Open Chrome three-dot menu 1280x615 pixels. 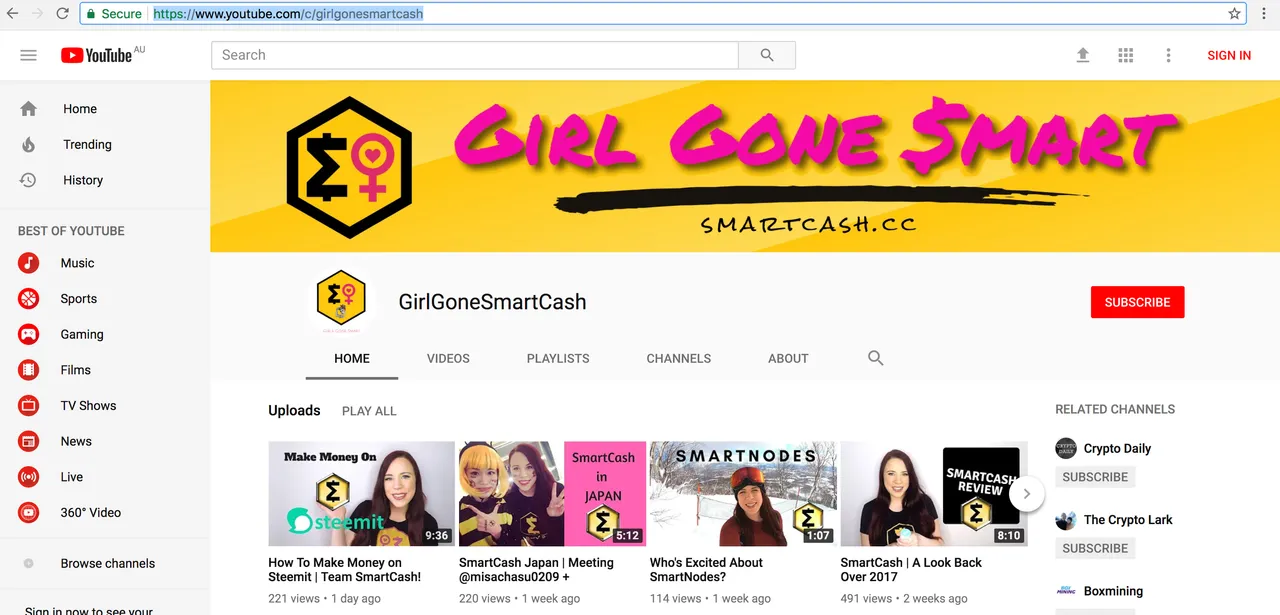(1264, 14)
